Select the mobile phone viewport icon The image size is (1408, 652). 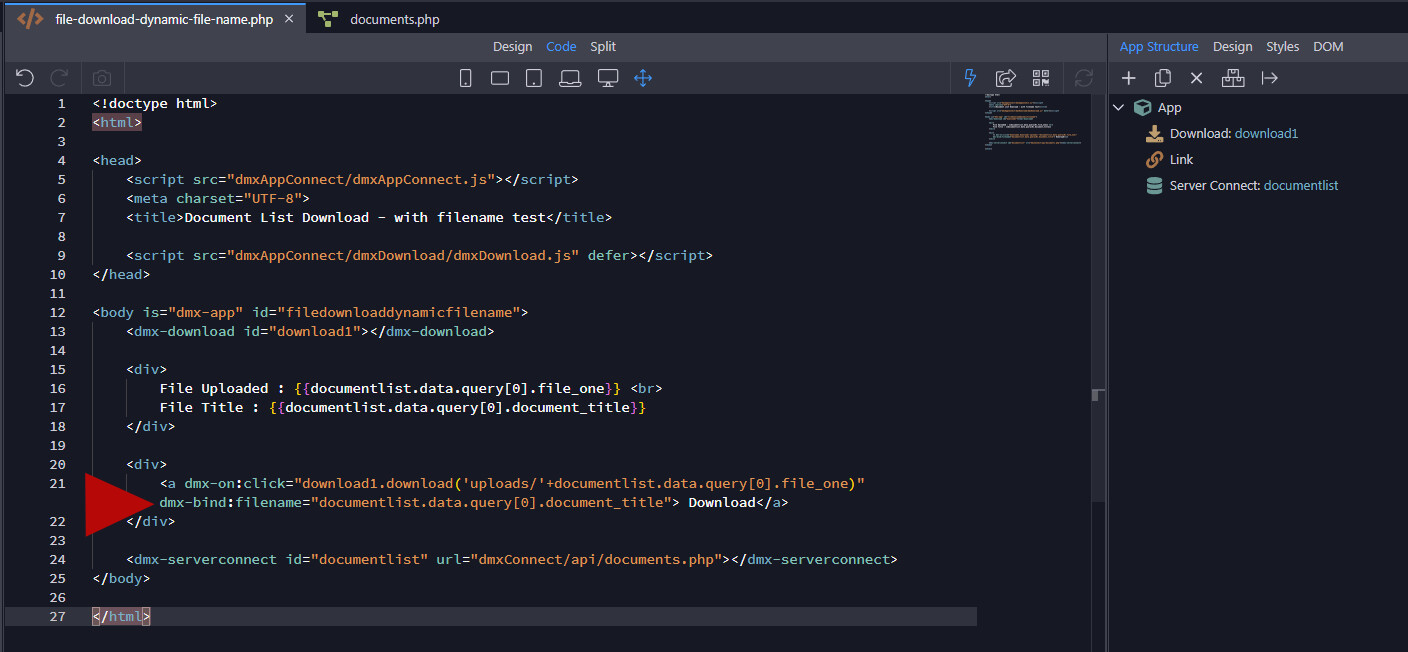pyautogui.click(x=466, y=78)
